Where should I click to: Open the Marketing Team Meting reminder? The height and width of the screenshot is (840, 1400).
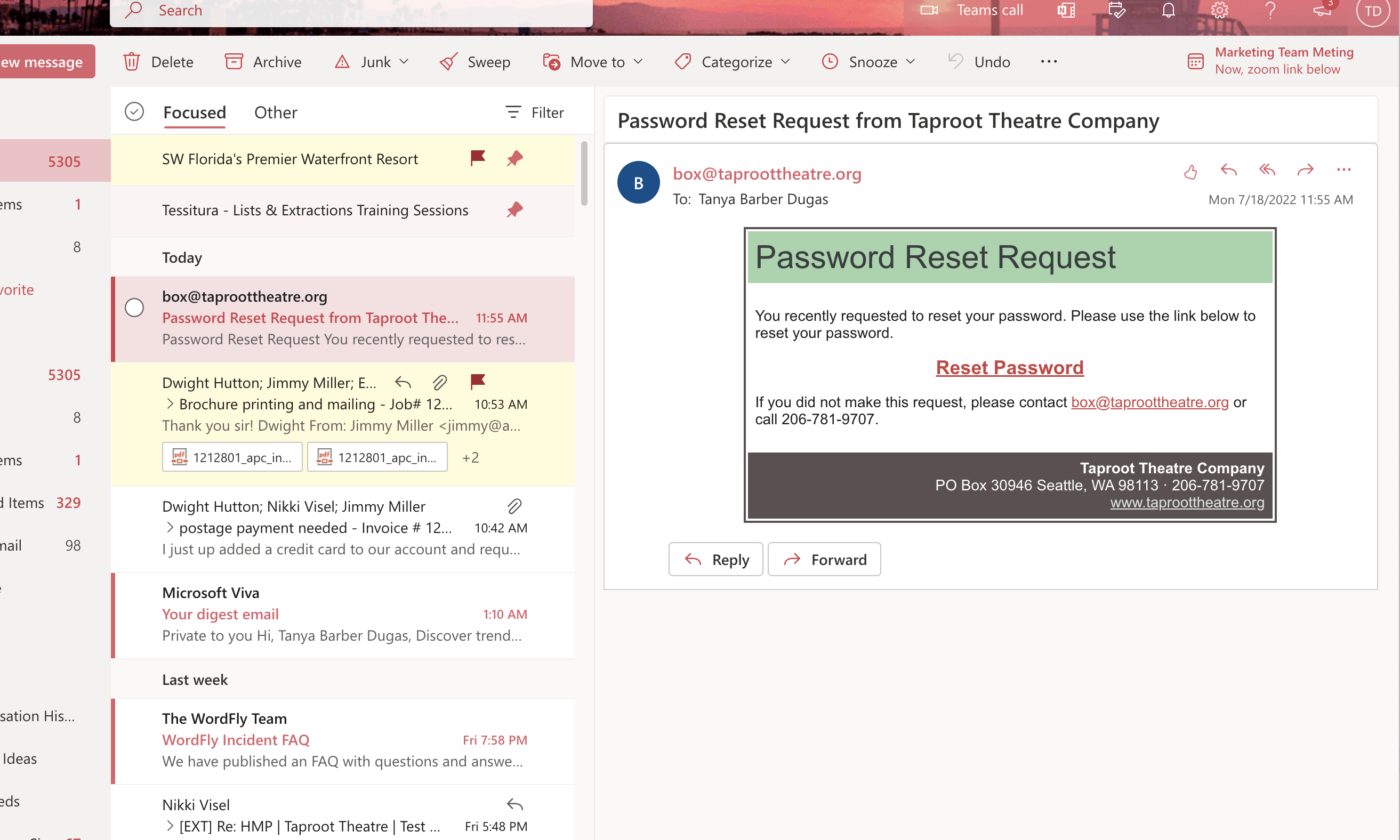(1271, 61)
